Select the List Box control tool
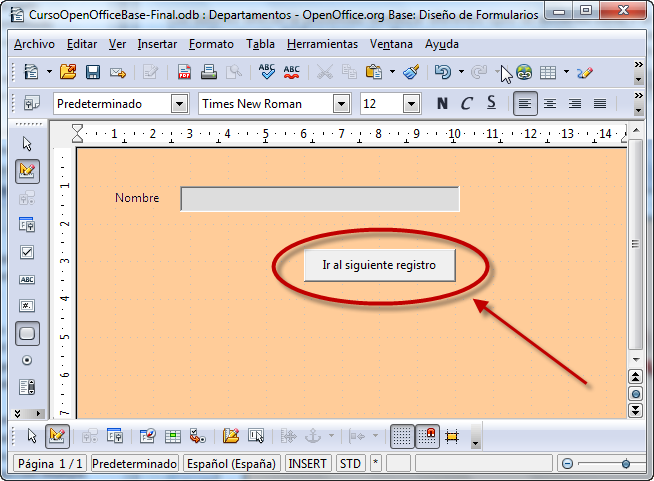 (27, 387)
